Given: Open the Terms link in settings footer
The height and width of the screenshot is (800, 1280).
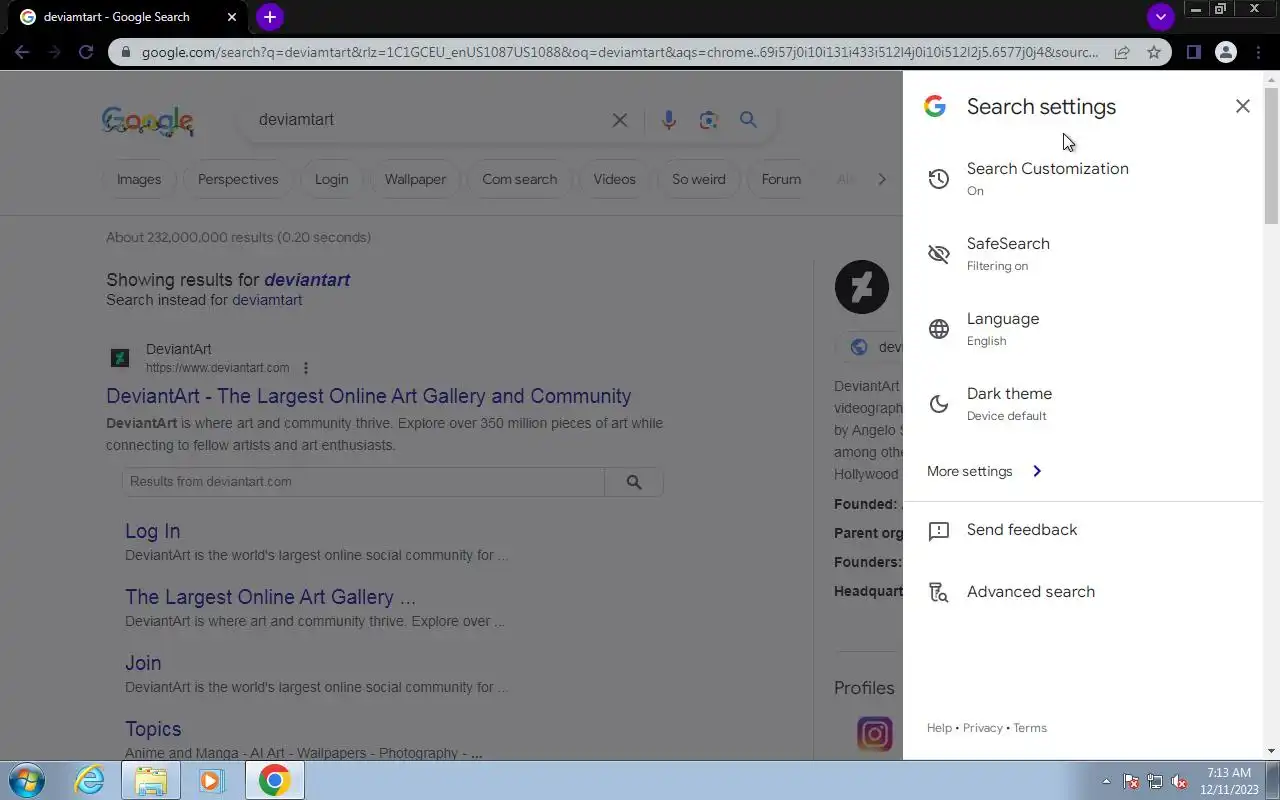Looking at the screenshot, I should point(1030,728).
